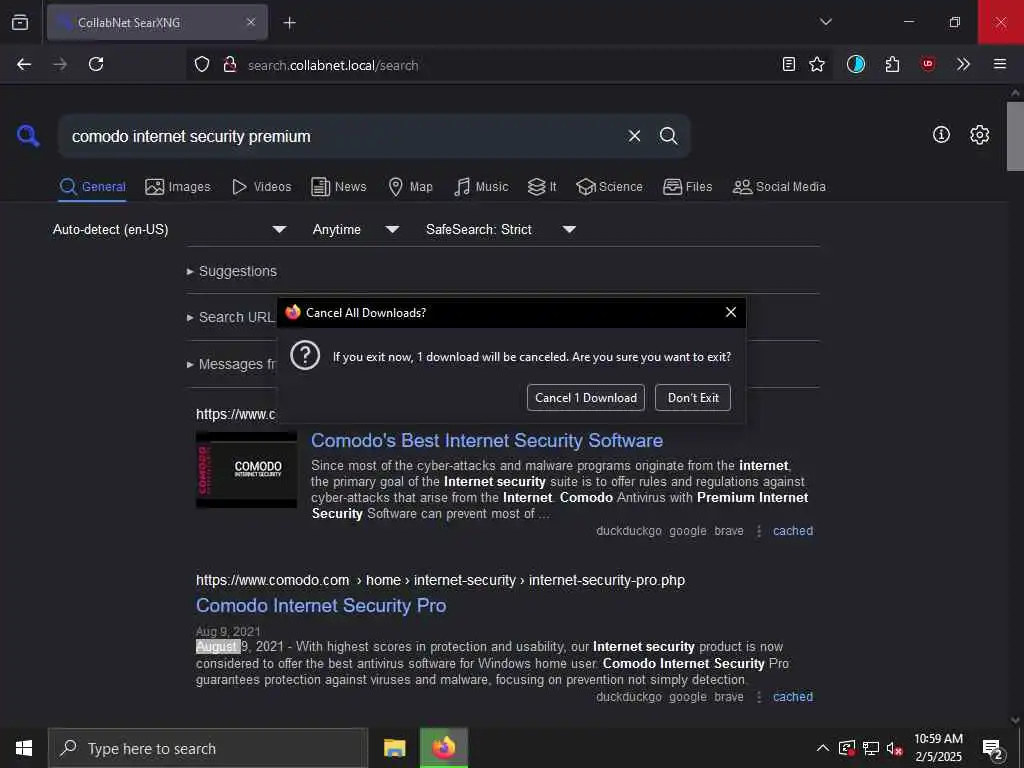
Task: Click the Don't Exit button
Action: coord(693,398)
